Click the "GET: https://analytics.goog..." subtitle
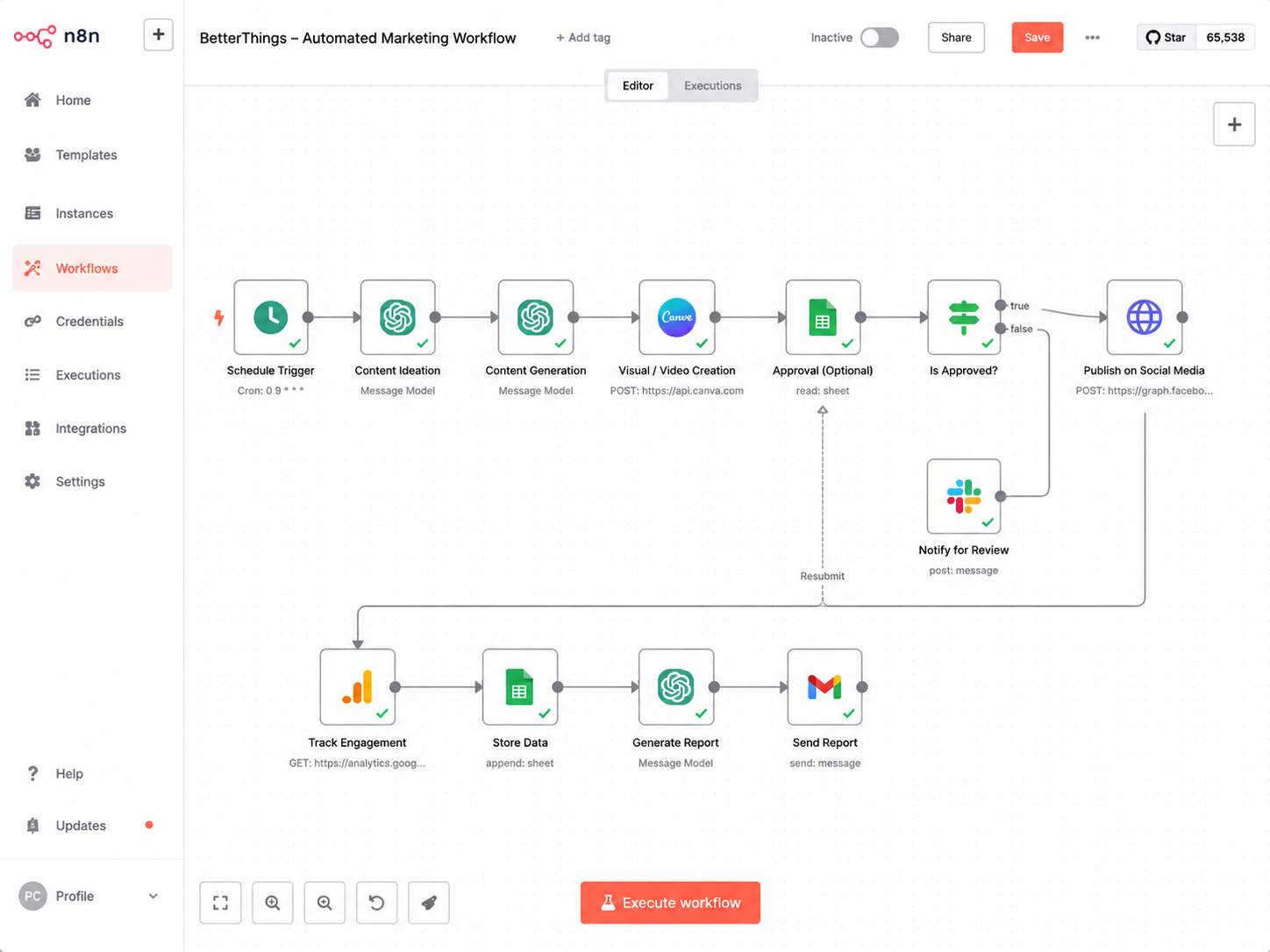 click(x=357, y=764)
